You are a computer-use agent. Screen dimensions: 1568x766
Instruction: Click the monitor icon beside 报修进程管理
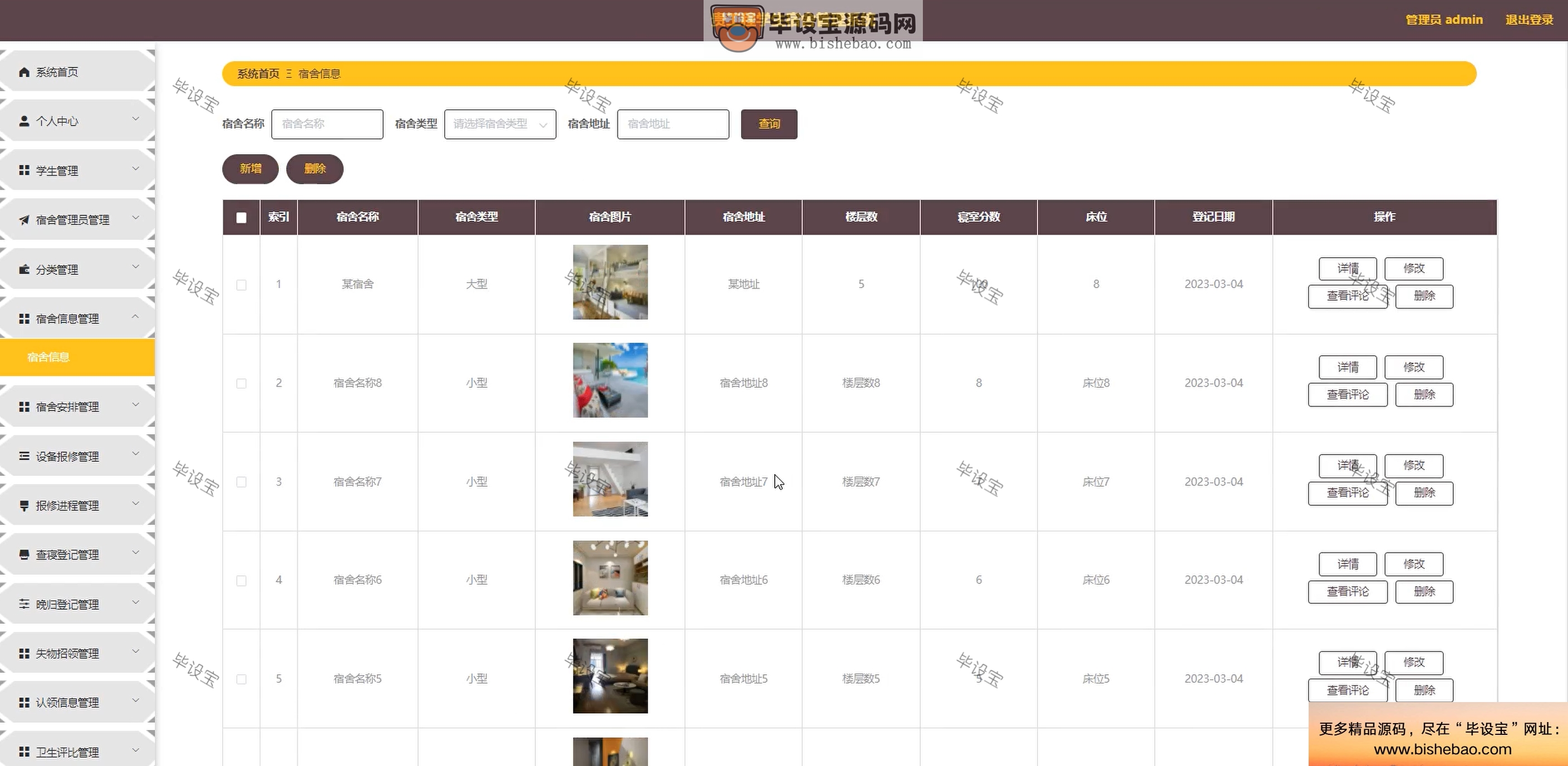24,505
